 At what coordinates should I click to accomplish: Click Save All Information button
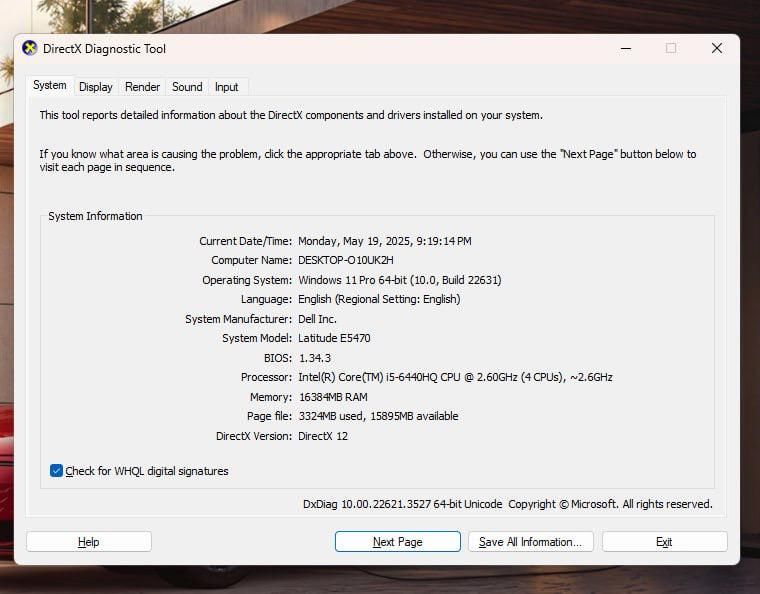(531, 542)
